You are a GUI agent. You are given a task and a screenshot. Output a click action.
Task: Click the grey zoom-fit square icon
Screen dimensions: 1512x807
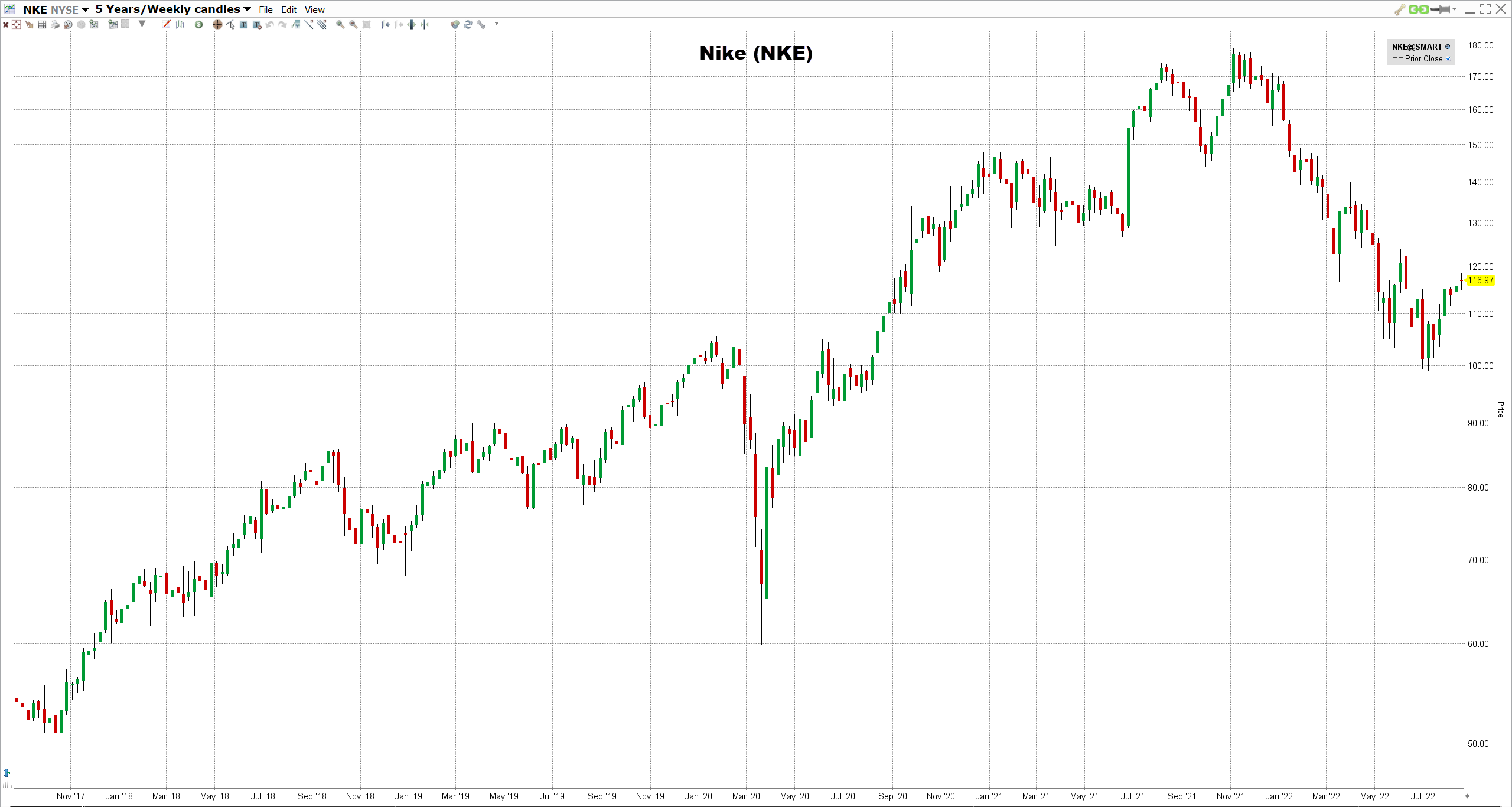366,24
